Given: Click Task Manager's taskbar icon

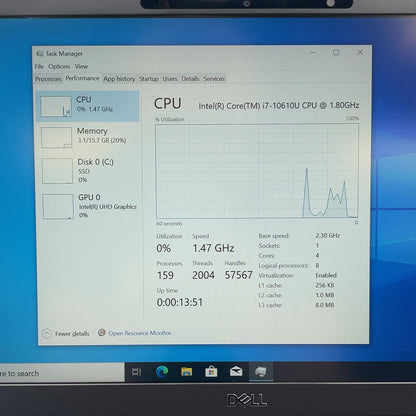Looking at the screenshot, I should point(261,371).
